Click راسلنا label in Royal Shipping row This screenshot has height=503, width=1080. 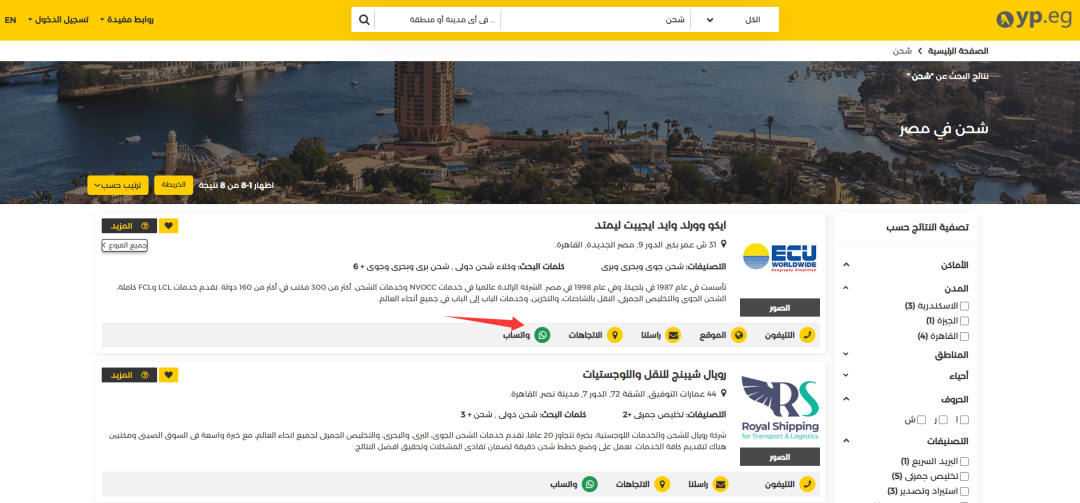[696, 484]
